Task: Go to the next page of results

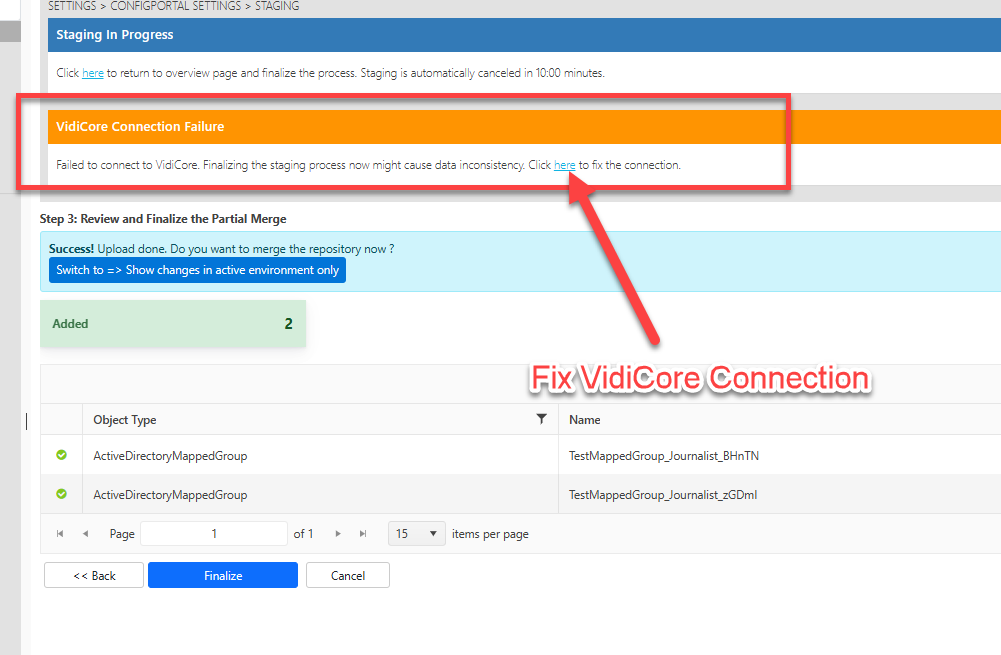Action: (339, 534)
